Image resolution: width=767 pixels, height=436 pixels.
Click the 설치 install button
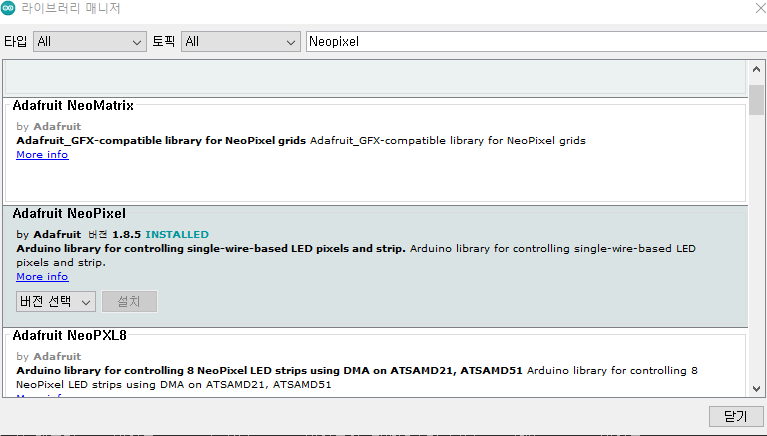tap(129, 301)
